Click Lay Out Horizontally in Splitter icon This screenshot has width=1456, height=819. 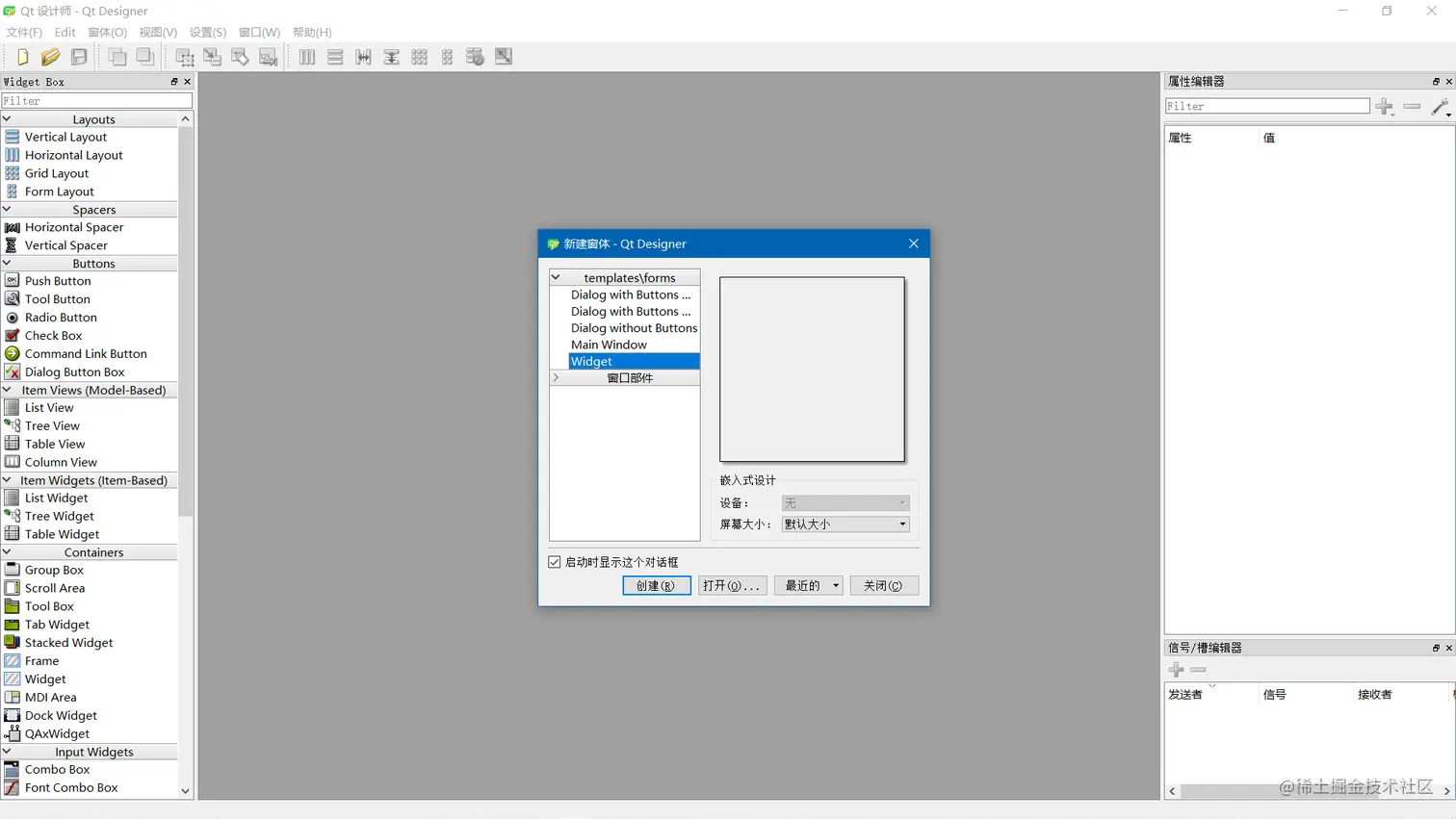363,57
